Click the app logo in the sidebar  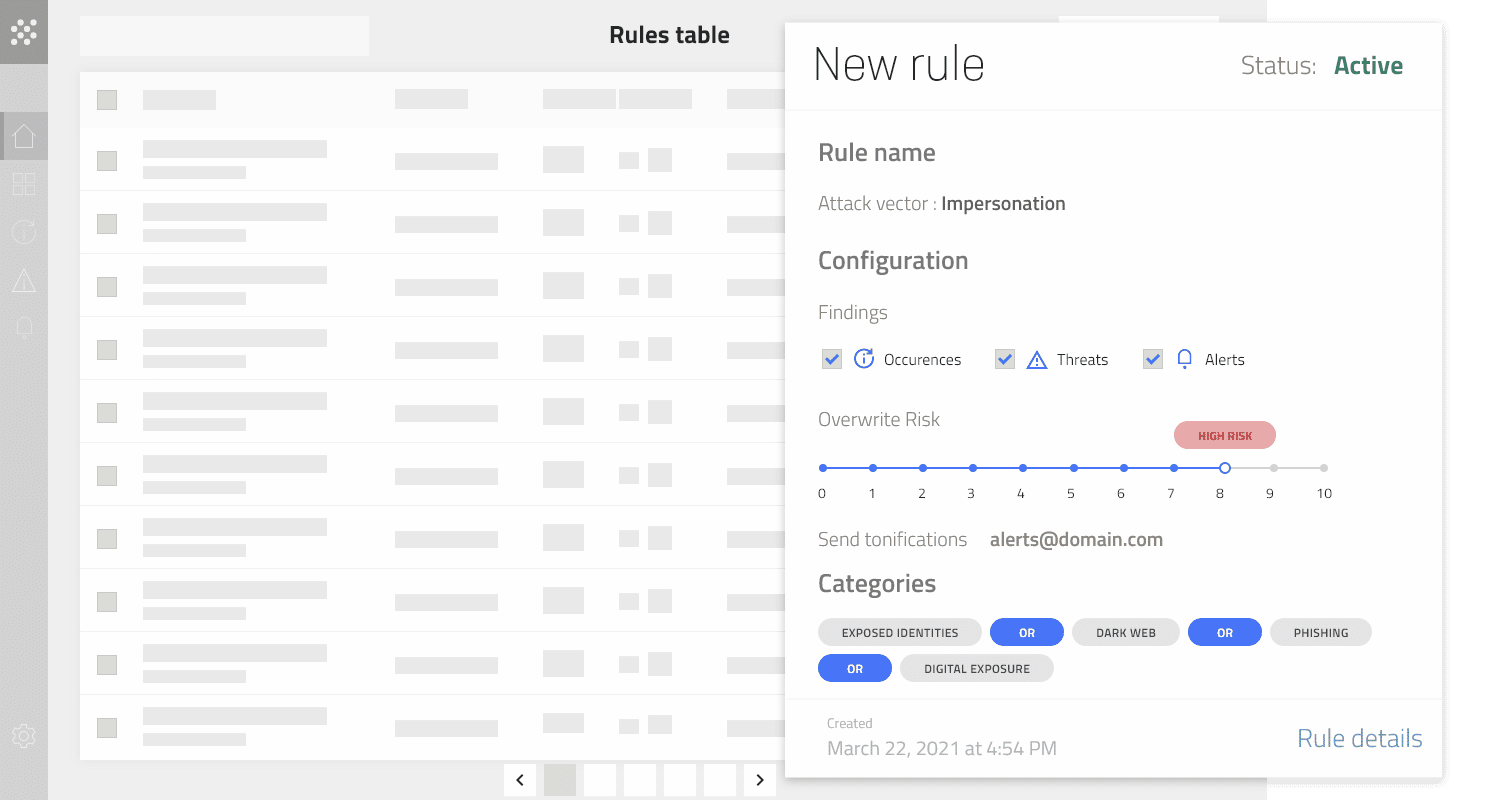(x=24, y=32)
